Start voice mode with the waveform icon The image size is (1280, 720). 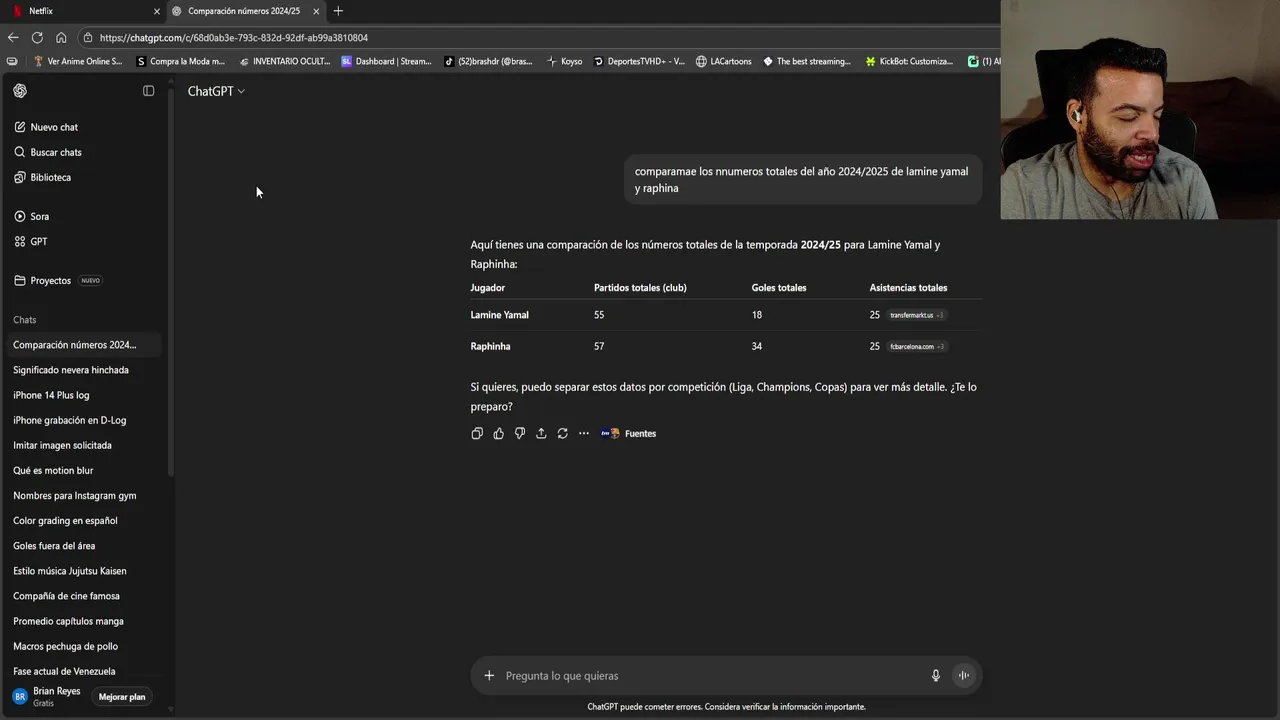[x=964, y=675]
